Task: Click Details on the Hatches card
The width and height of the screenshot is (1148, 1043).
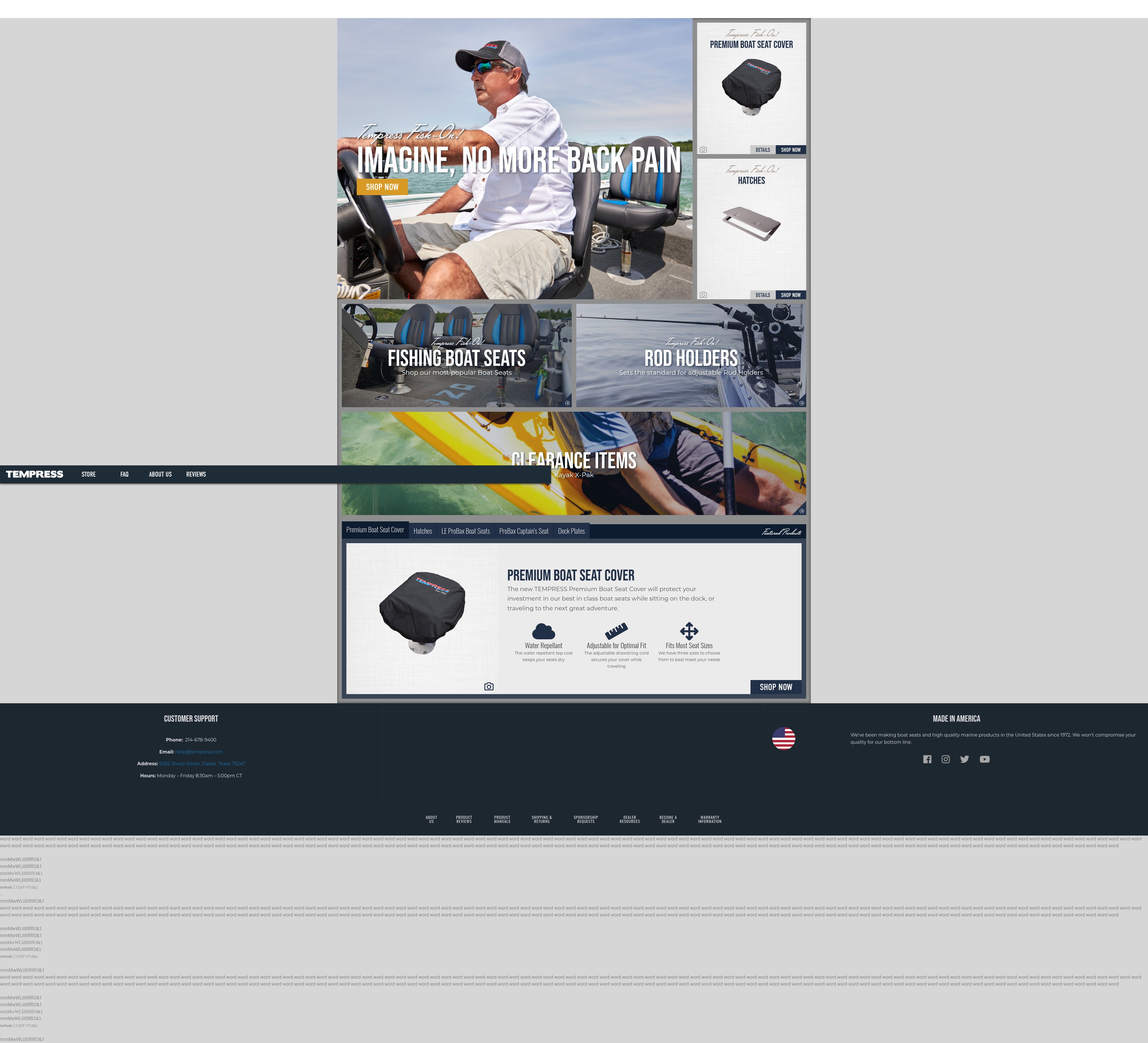Action: pos(763,295)
